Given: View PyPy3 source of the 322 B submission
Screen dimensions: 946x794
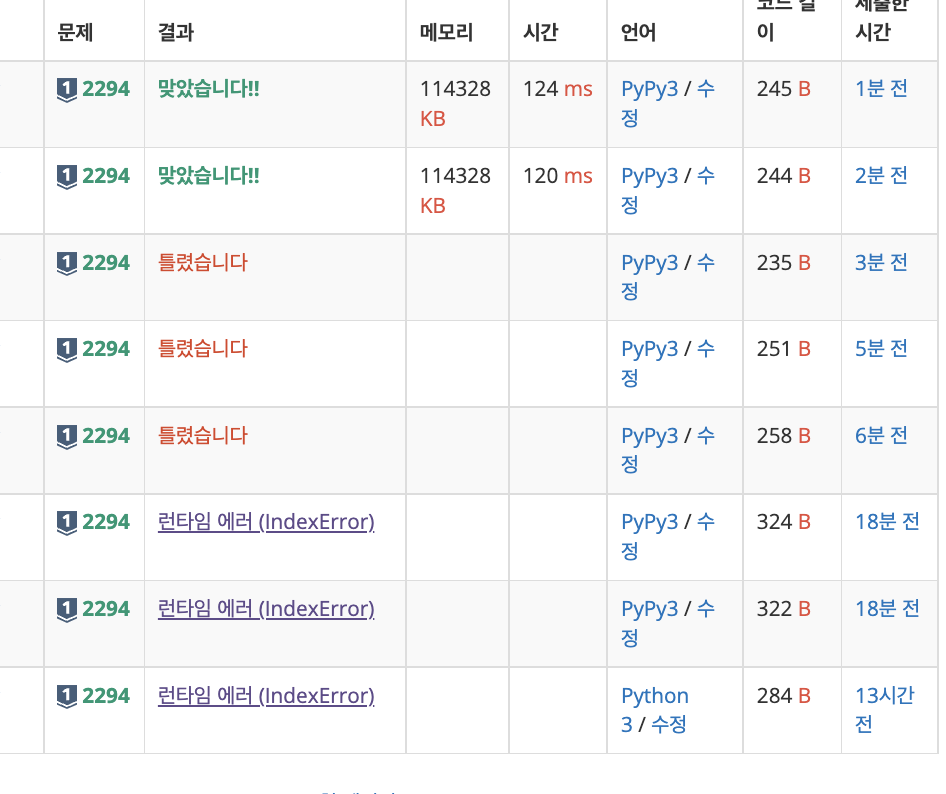Looking at the screenshot, I should click(x=650, y=609).
